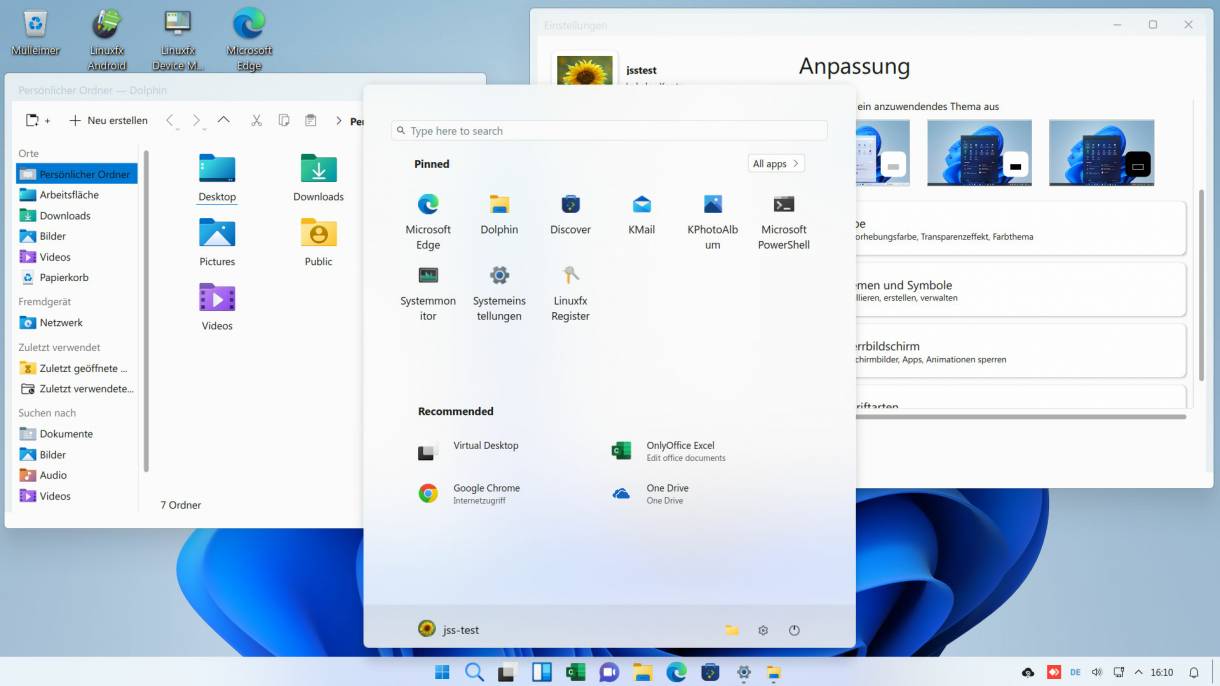Click the Paste clipboard icon in Dolphin

[x=310, y=120]
